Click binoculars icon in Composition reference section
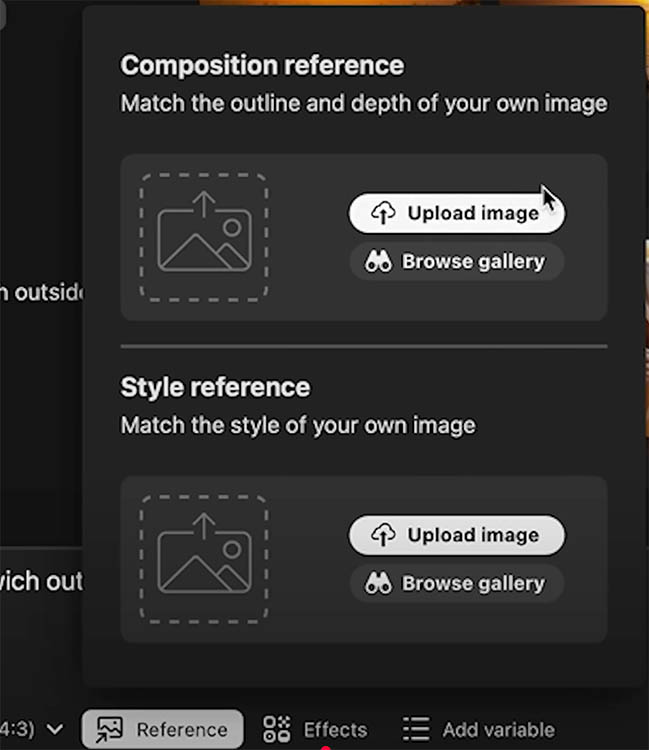The width and height of the screenshot is (649, 750). click(x=378, y=262)
